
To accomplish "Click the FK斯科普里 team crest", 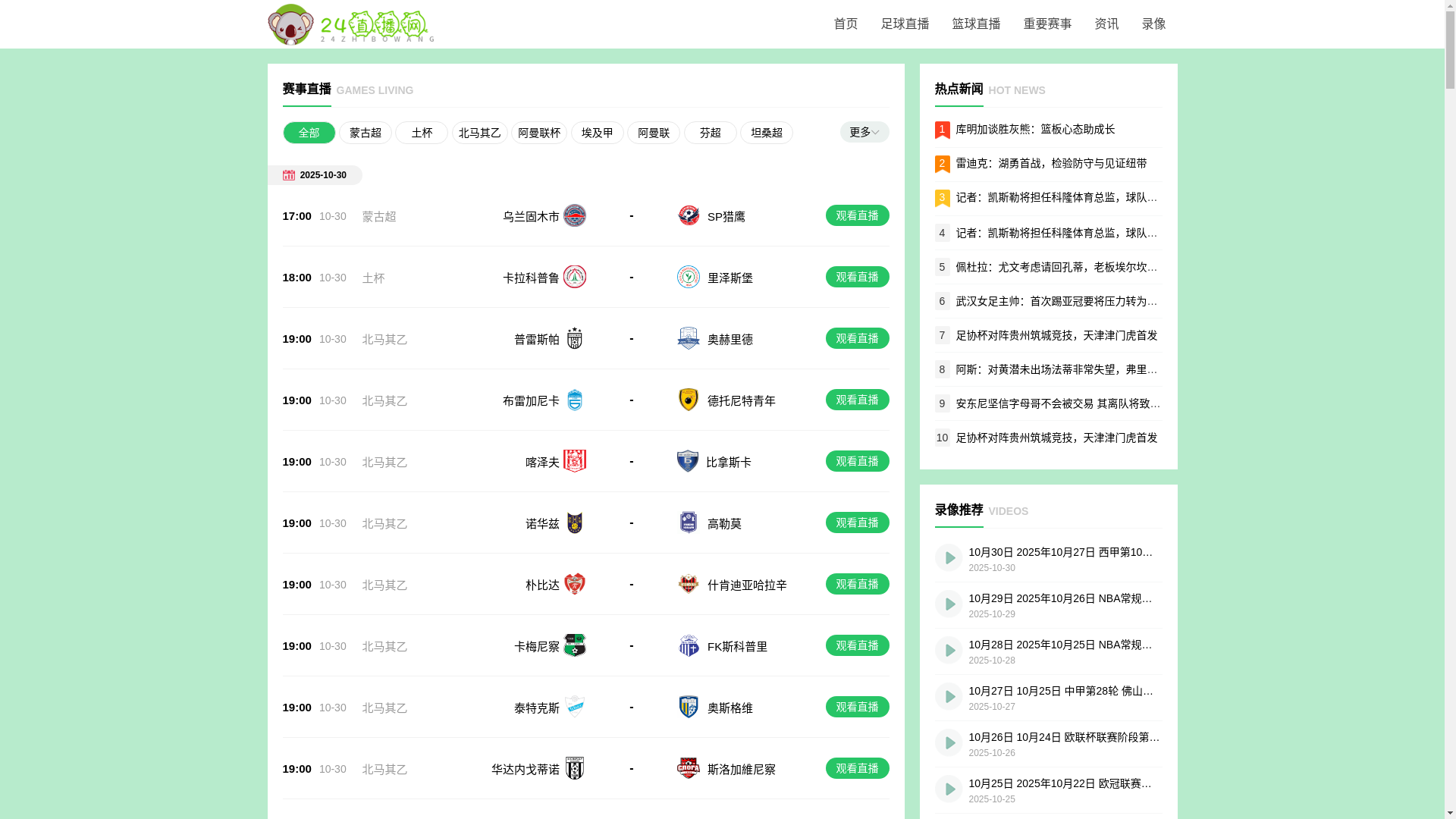I will [x=689, y=645].
